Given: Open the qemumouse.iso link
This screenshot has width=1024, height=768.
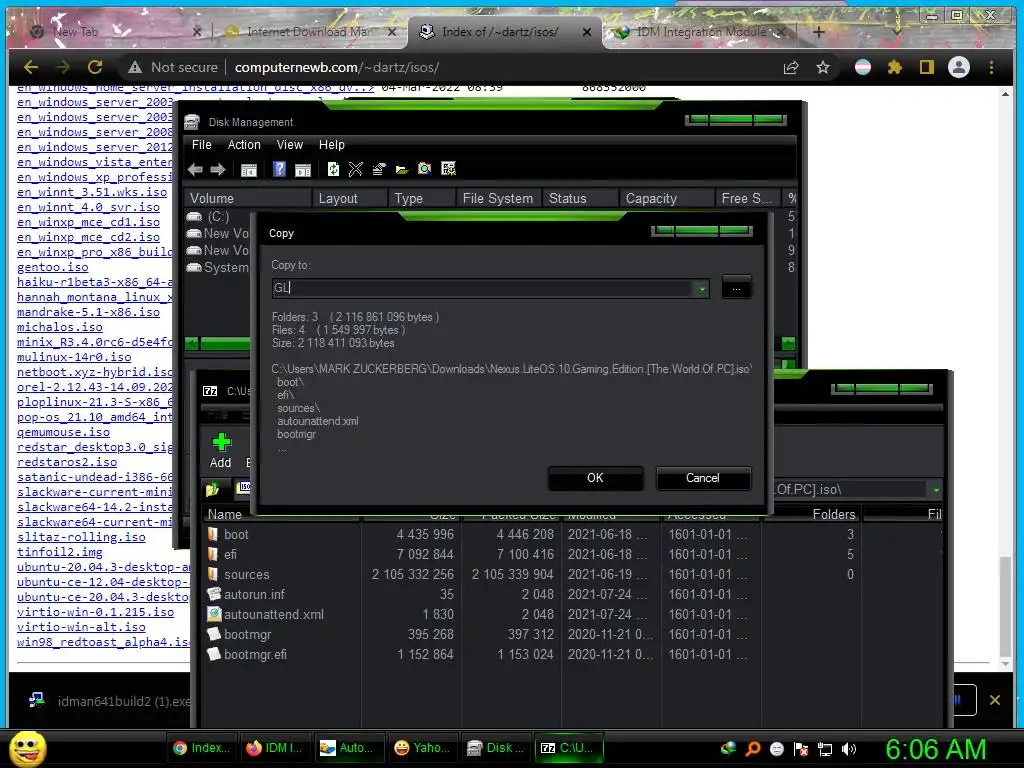Looking at the screenshot, I should (63, 432).
